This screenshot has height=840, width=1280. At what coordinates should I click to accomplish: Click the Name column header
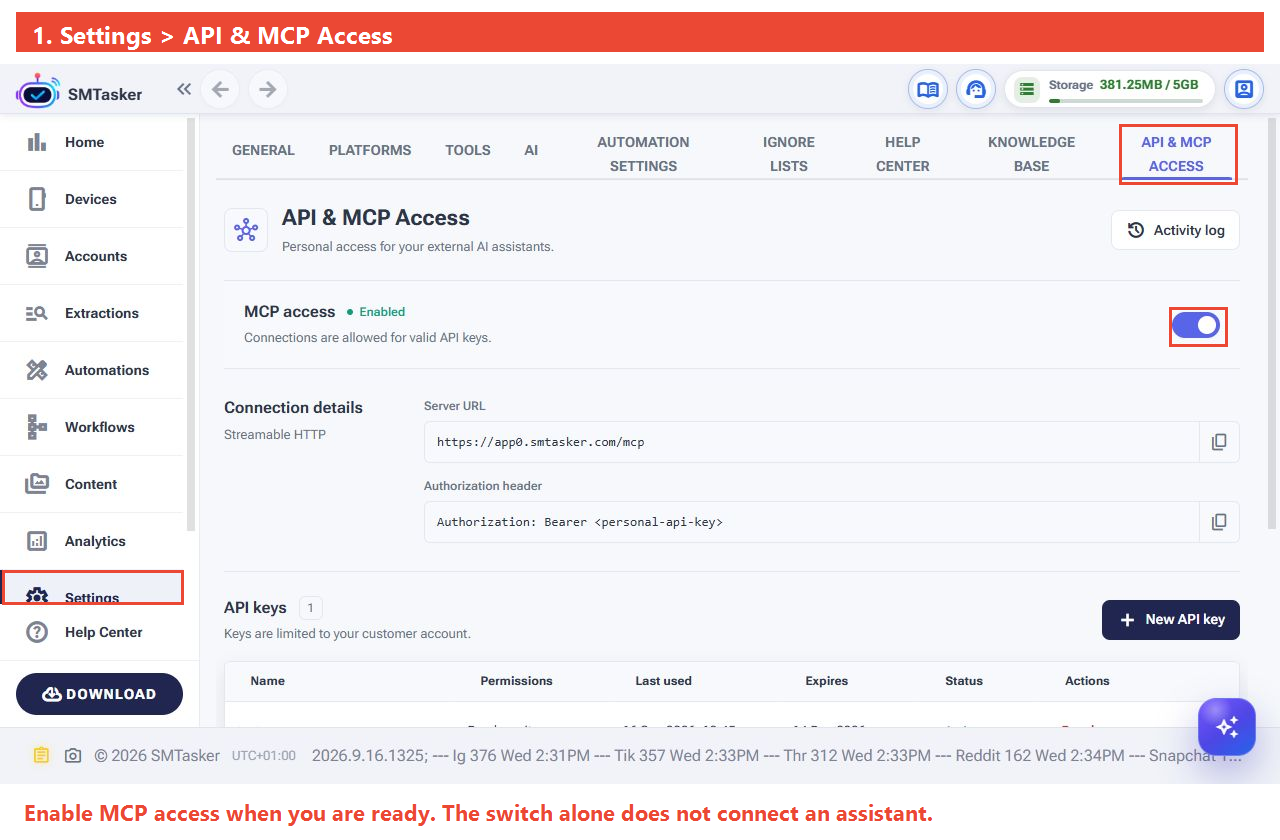pos(267,681)
